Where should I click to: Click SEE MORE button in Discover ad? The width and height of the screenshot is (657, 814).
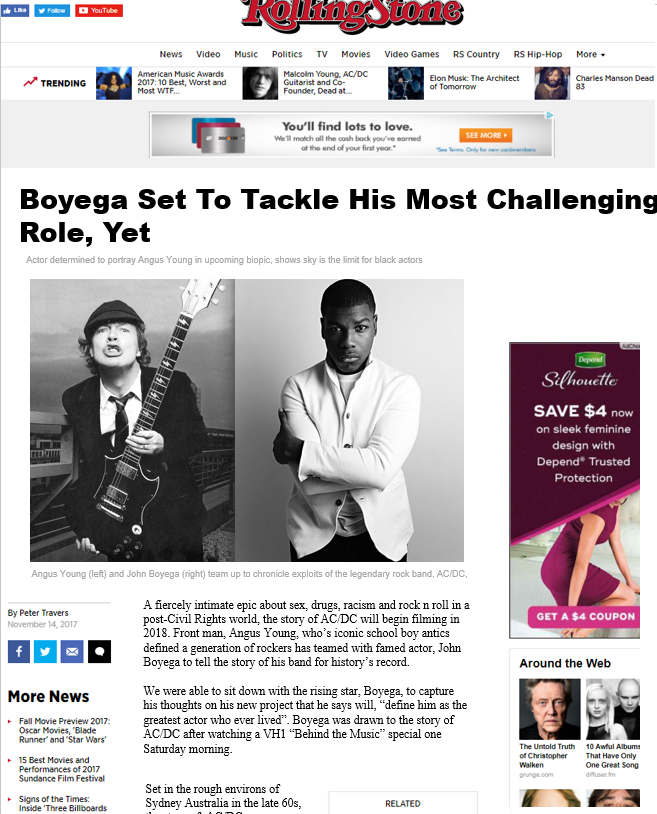pyautogui.click(x=486, y=135)
